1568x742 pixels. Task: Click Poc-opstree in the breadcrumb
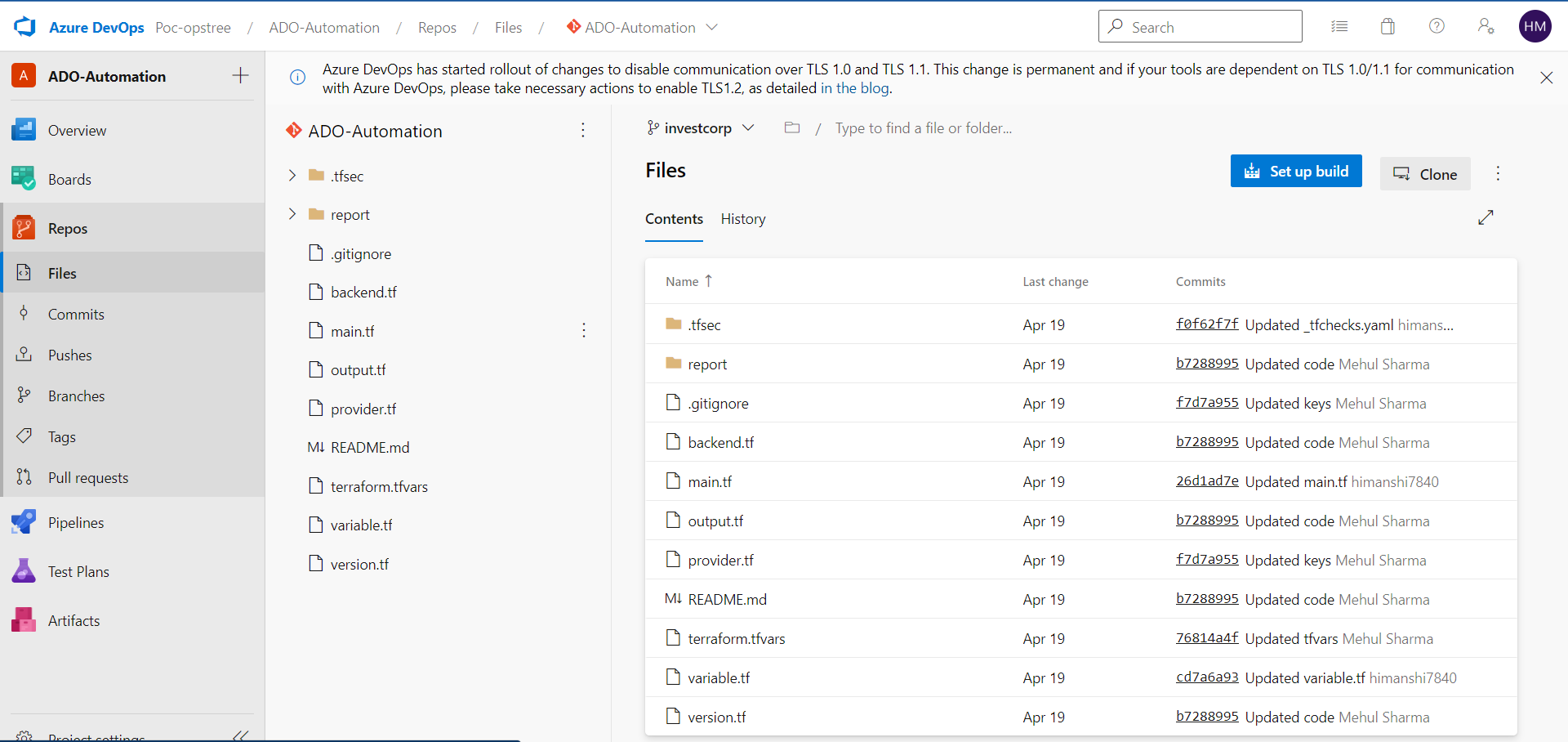coord(193,27)
